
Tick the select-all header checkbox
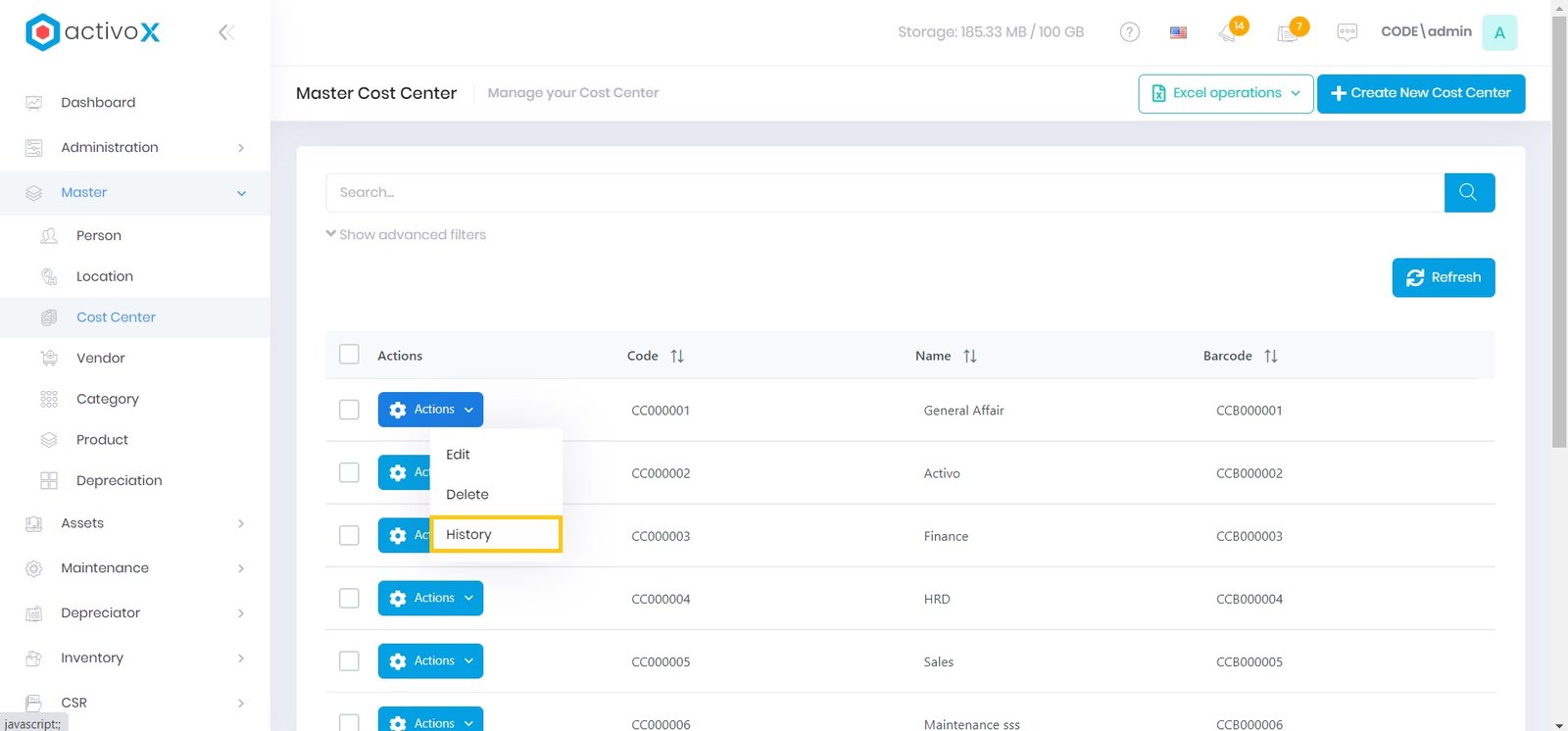[x=349, y=355]
